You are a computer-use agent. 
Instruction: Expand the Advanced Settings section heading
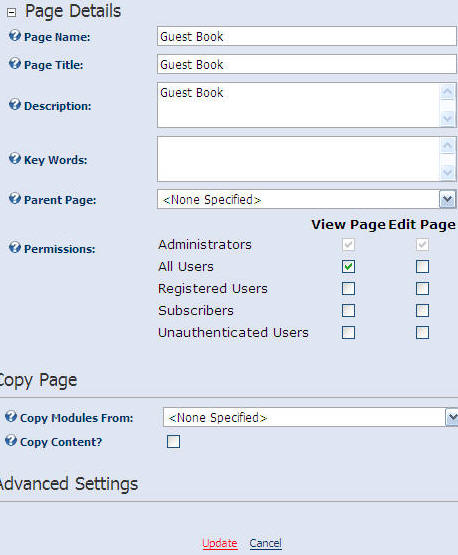point(69,484)
